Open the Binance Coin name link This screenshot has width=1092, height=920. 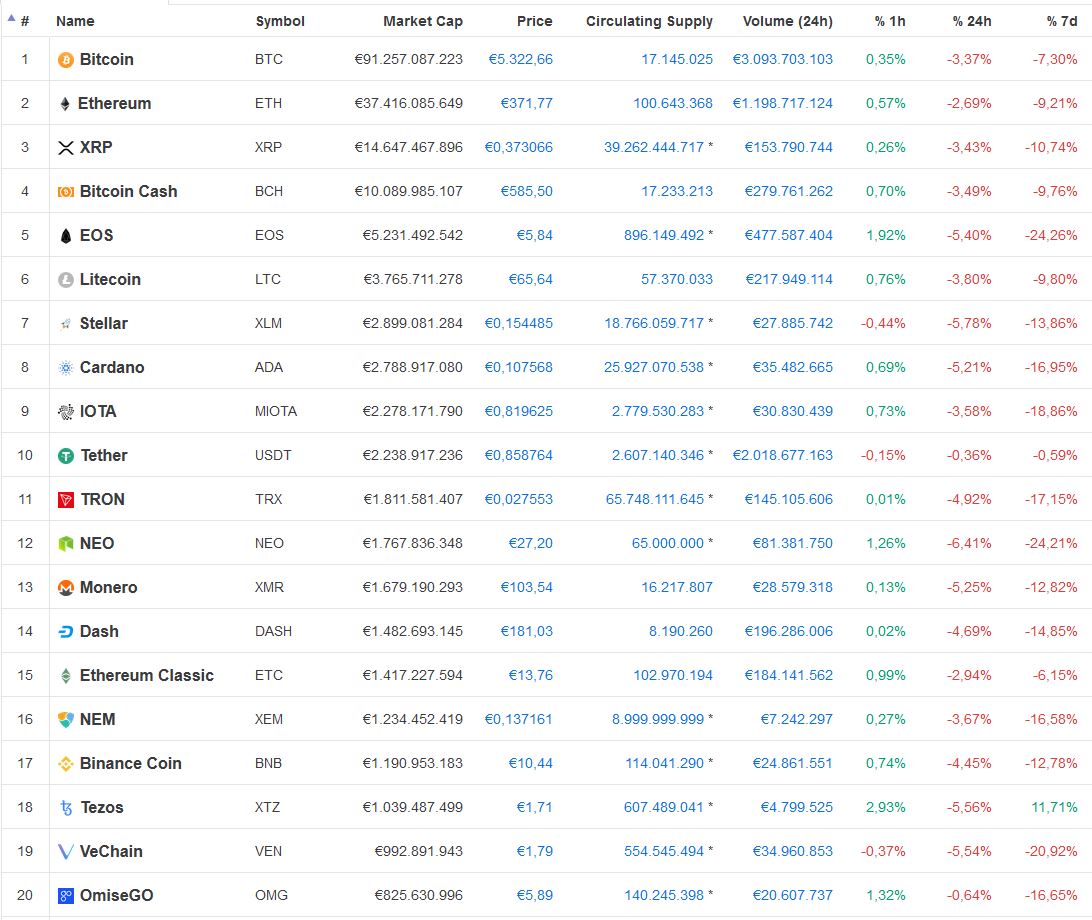(x=130, y=763)
